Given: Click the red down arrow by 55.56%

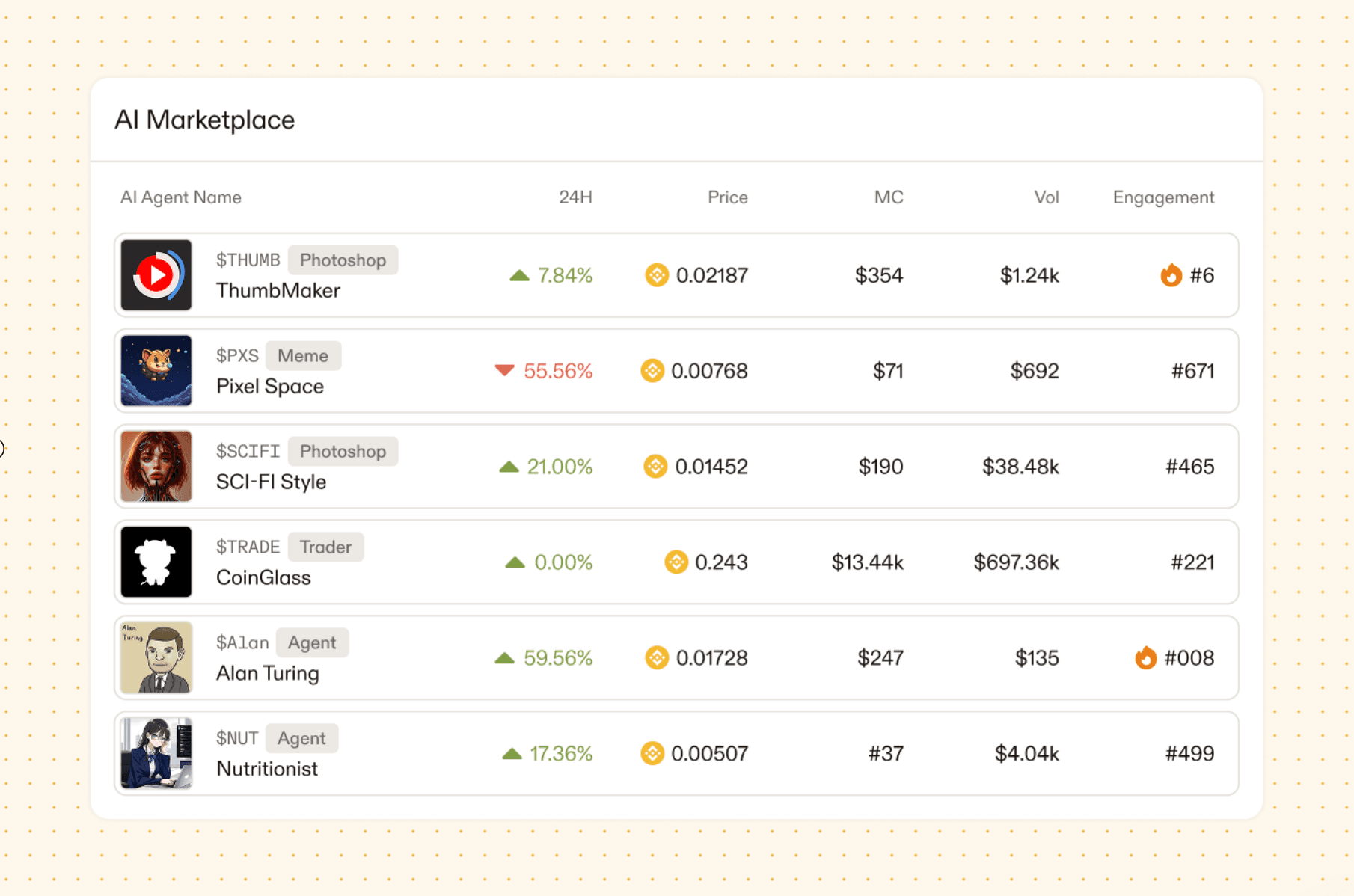Looking at the screenshot, I should click(505, 371).
